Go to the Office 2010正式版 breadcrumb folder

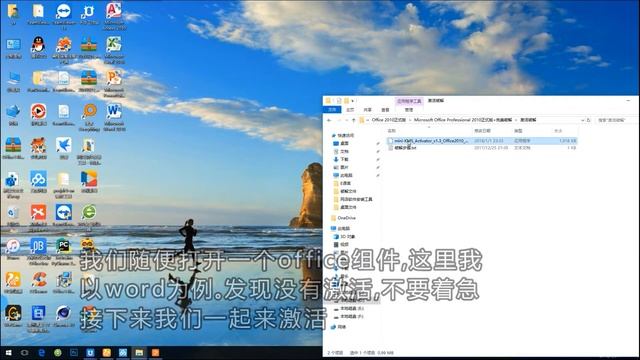point(389,120)
